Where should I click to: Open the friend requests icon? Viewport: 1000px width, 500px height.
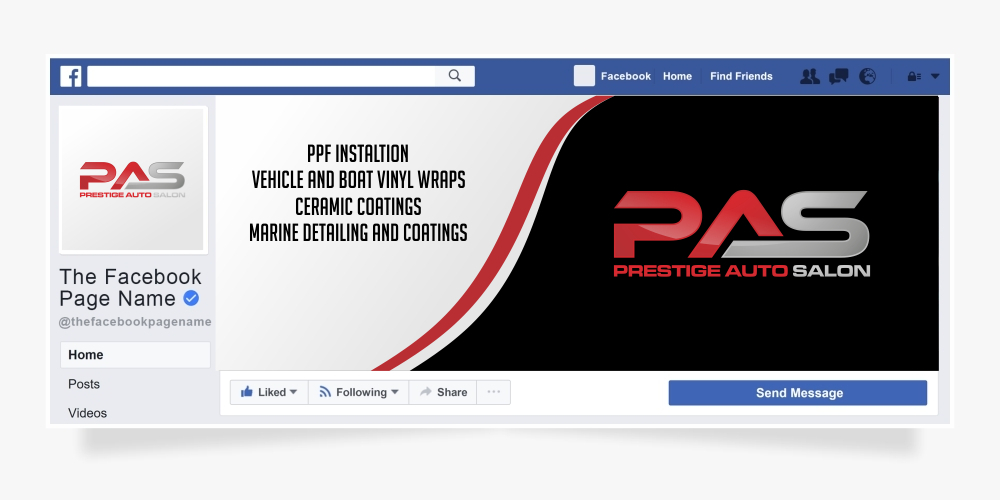pos(810,77)
